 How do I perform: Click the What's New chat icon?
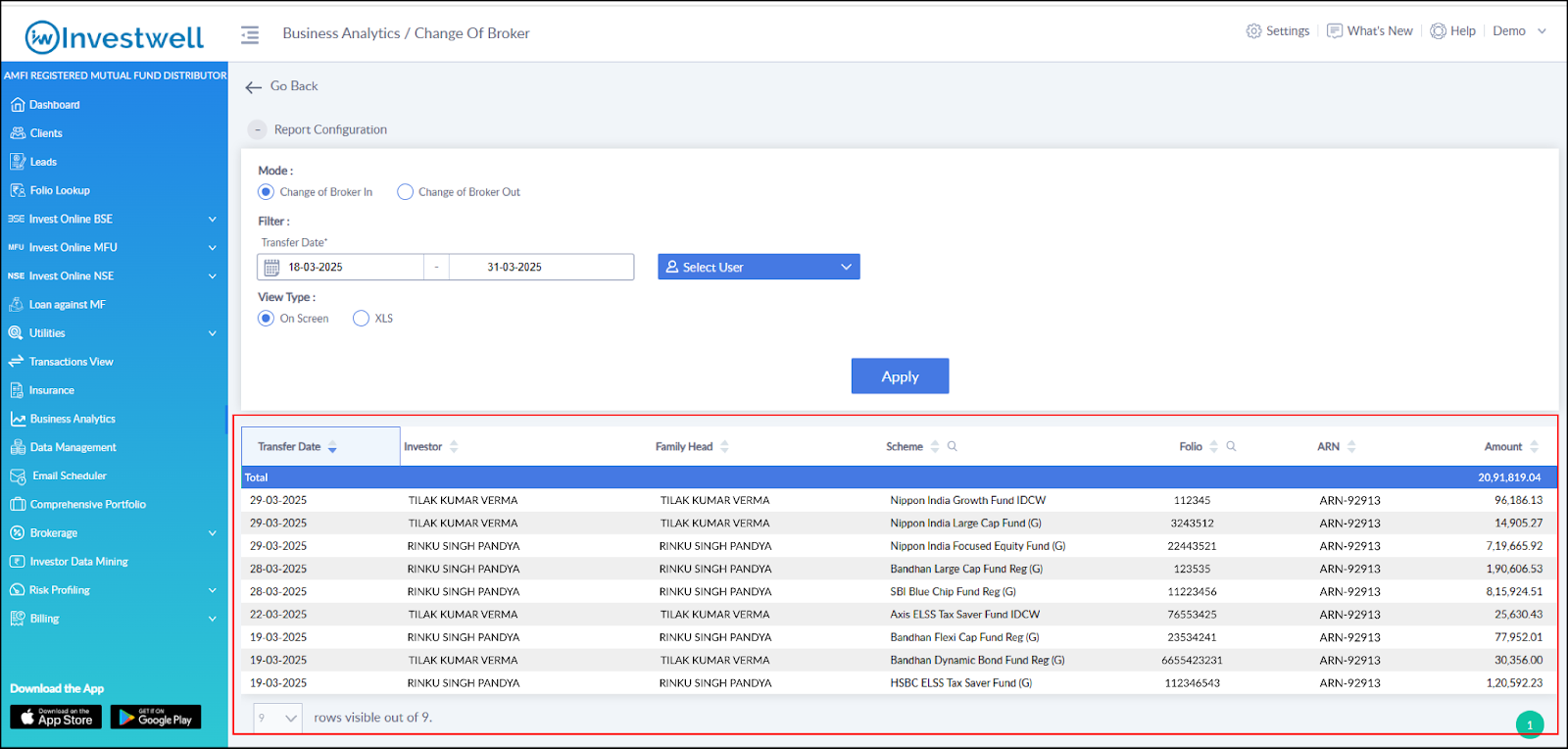(1335, 31)
